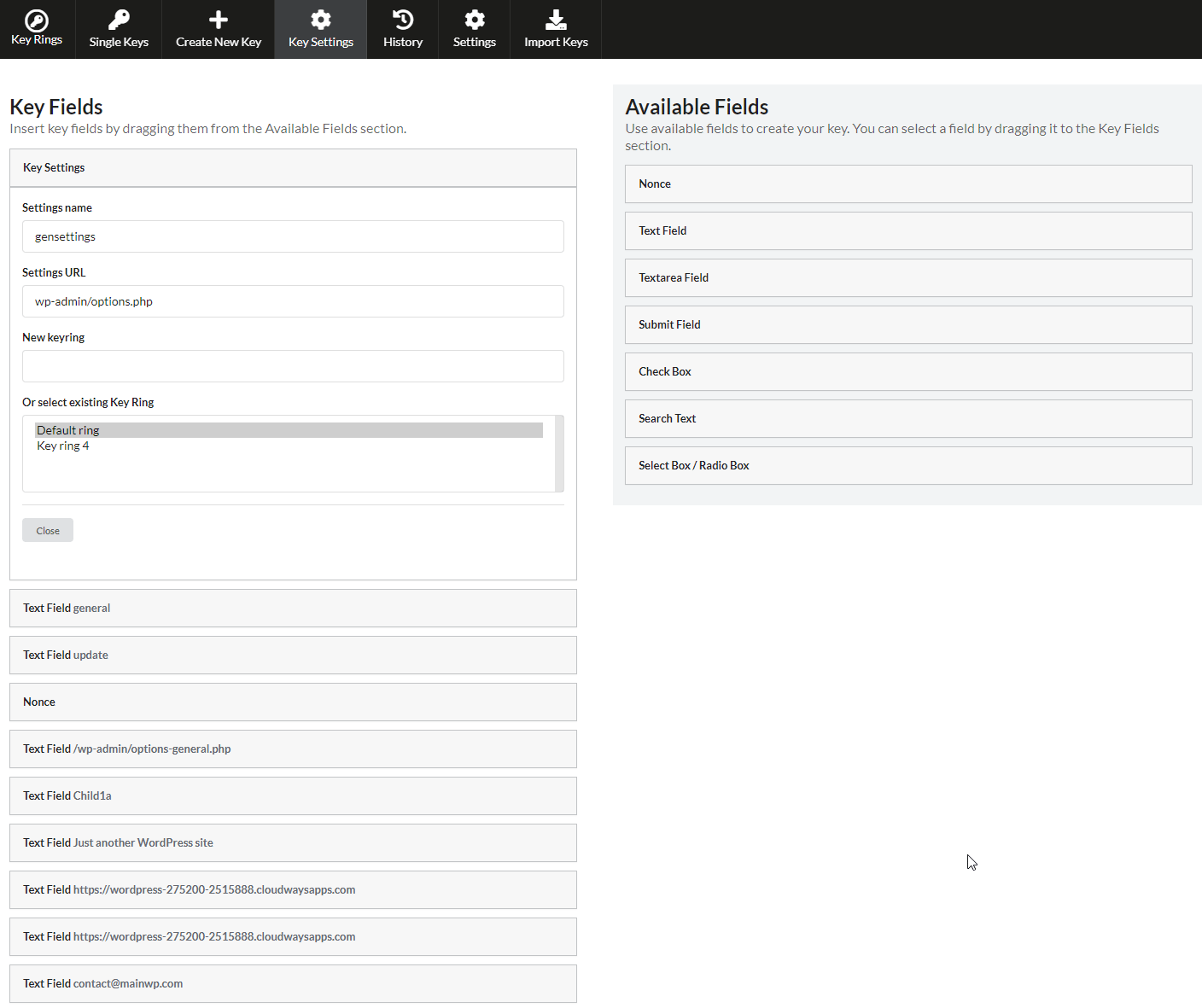Click the Key Settings gear icon
The height and width of the screenshot is (1008, 1202).
click(x=321, y=20)
